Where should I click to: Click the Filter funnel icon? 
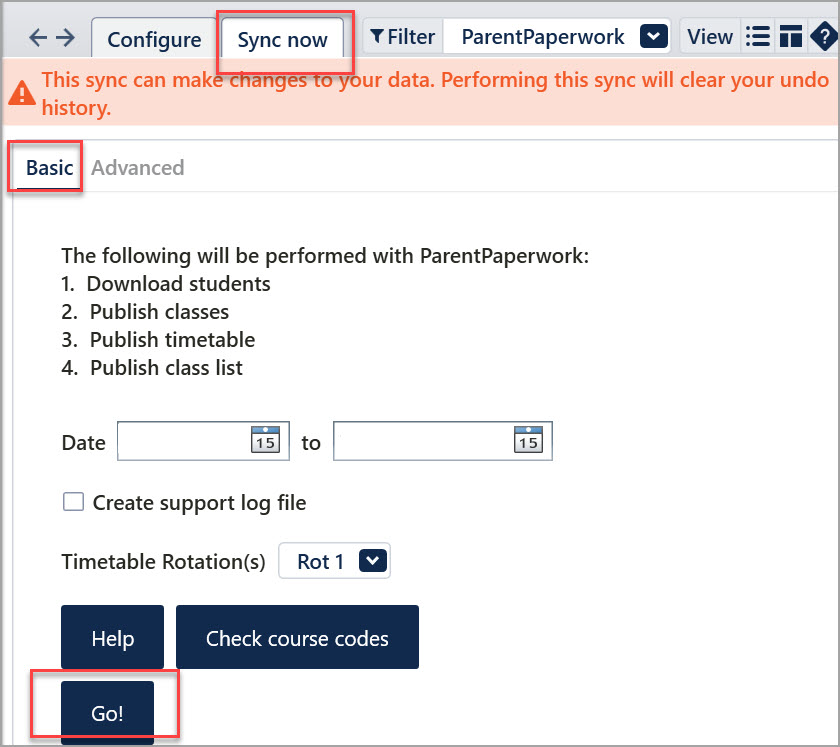(377, 36)
